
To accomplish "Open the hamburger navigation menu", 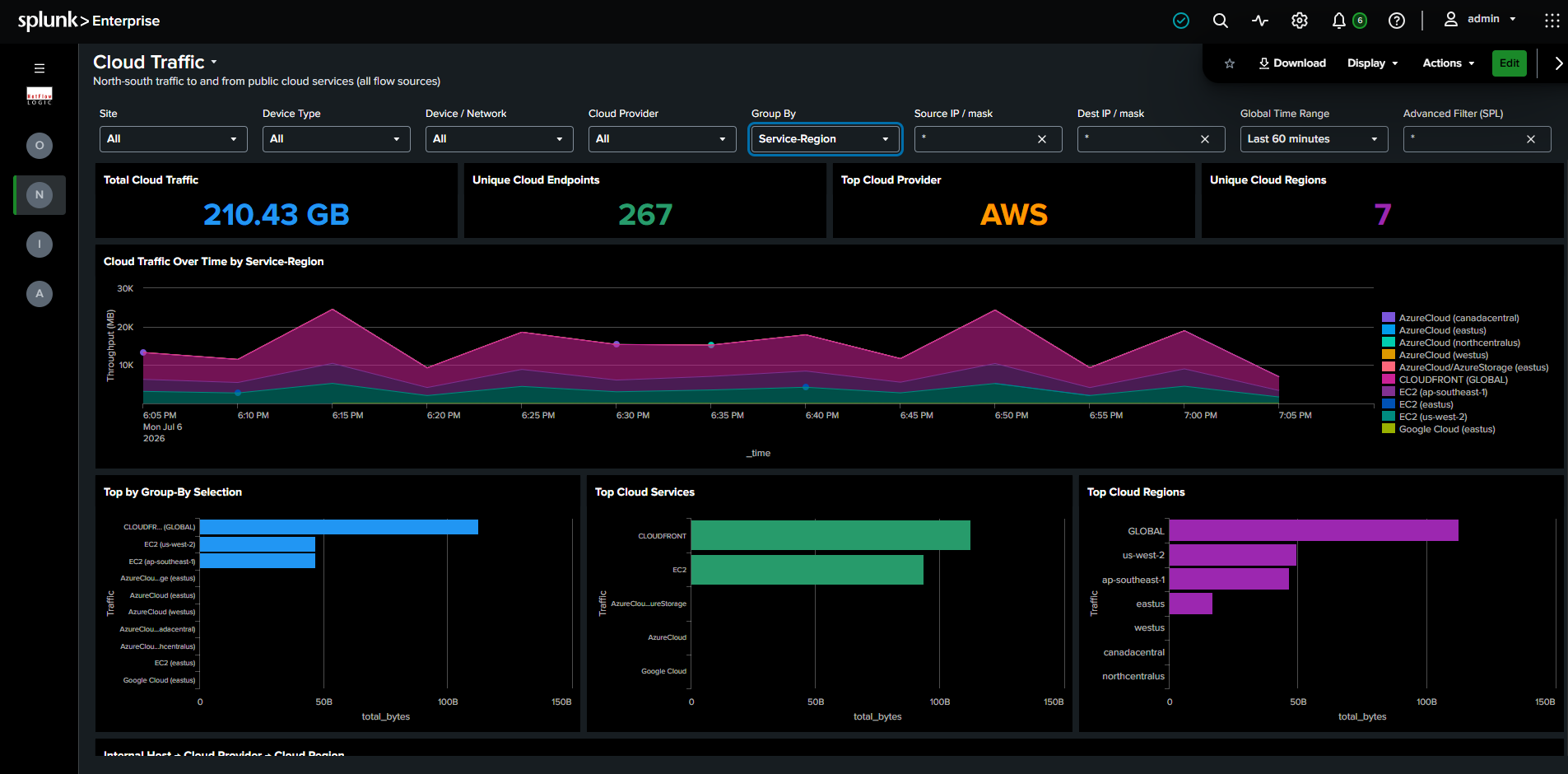I will tap(40, 68).
